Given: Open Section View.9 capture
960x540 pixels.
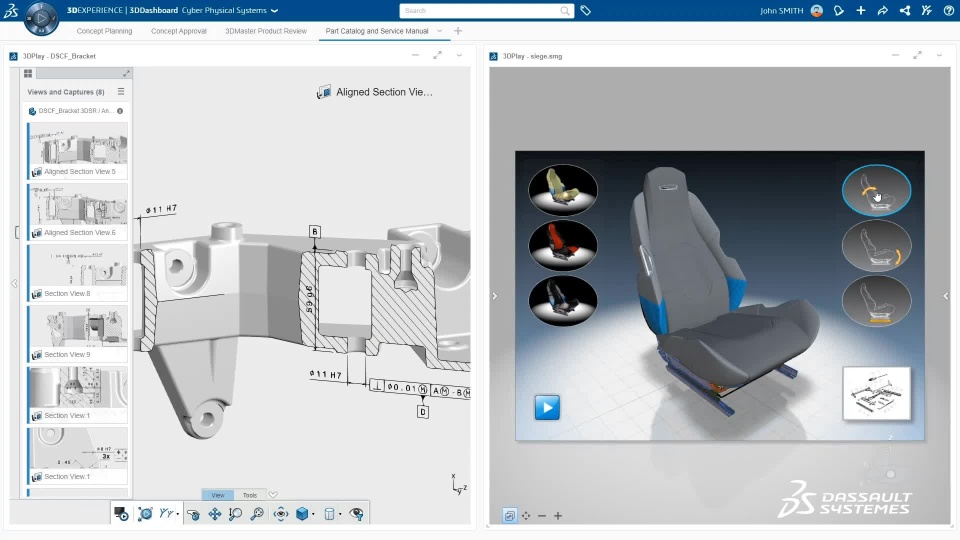Looking at the screenshot, I should pyautogui.click(x=78, y=333).
